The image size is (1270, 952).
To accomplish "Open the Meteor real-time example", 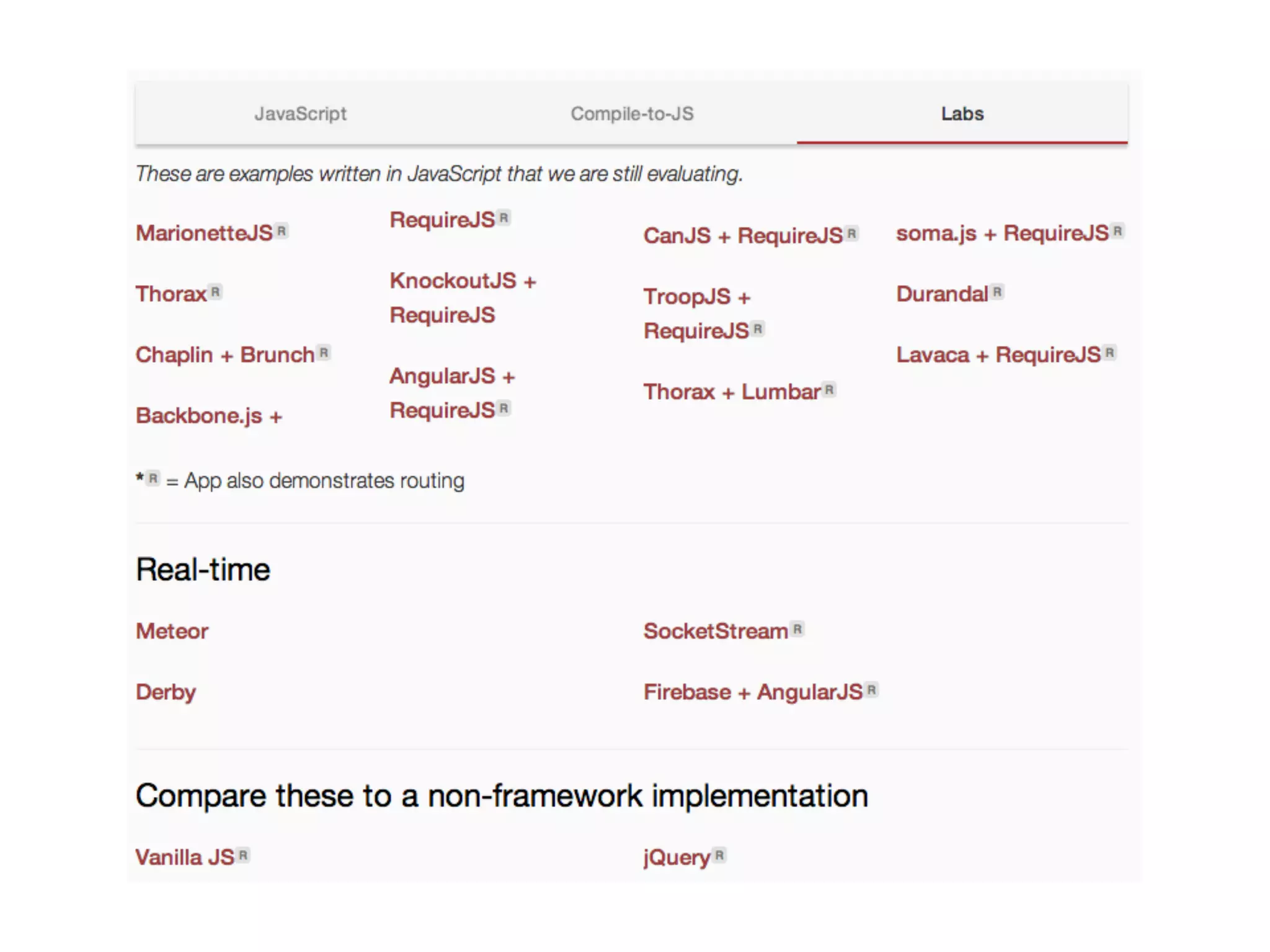I will click(x=172, y=632).
